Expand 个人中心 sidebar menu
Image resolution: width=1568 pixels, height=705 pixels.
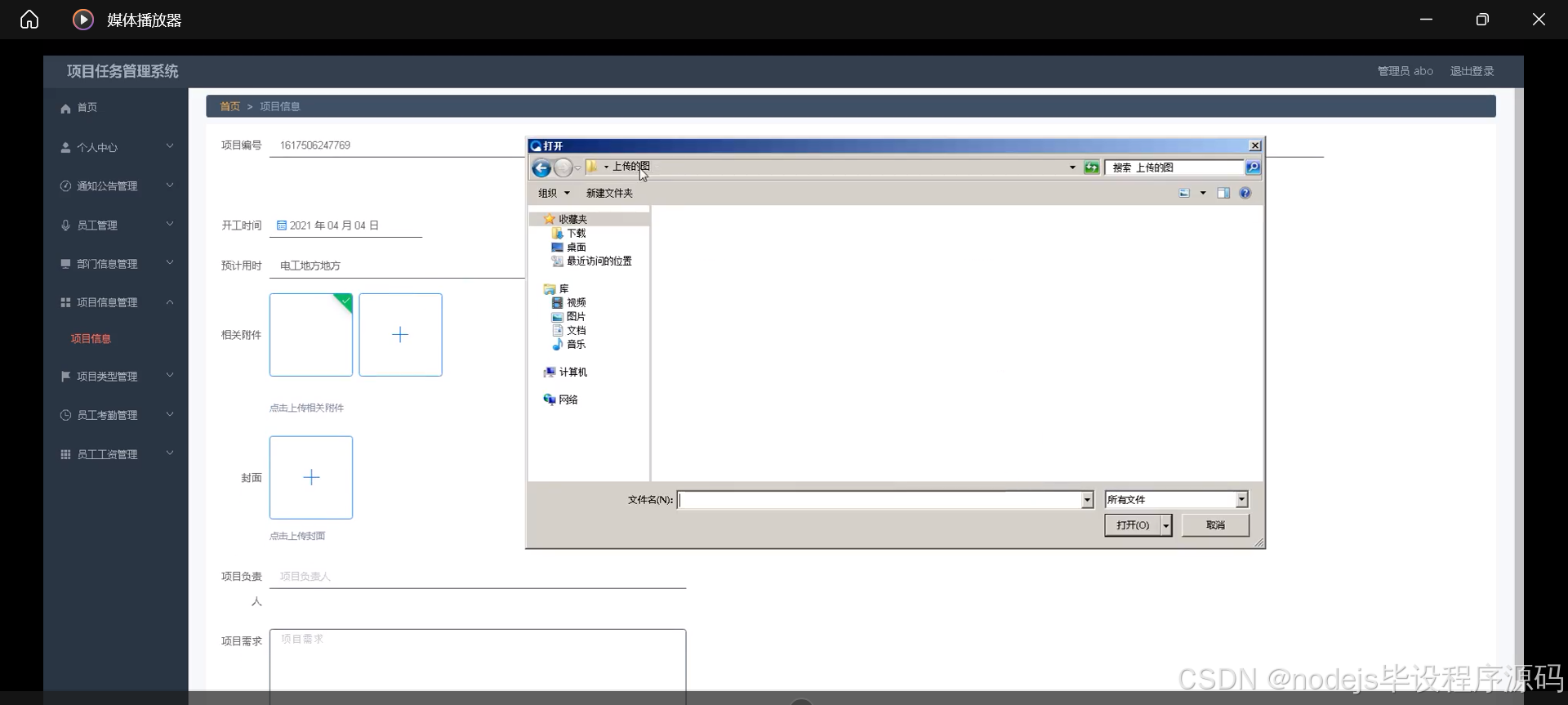coord(116,147)
